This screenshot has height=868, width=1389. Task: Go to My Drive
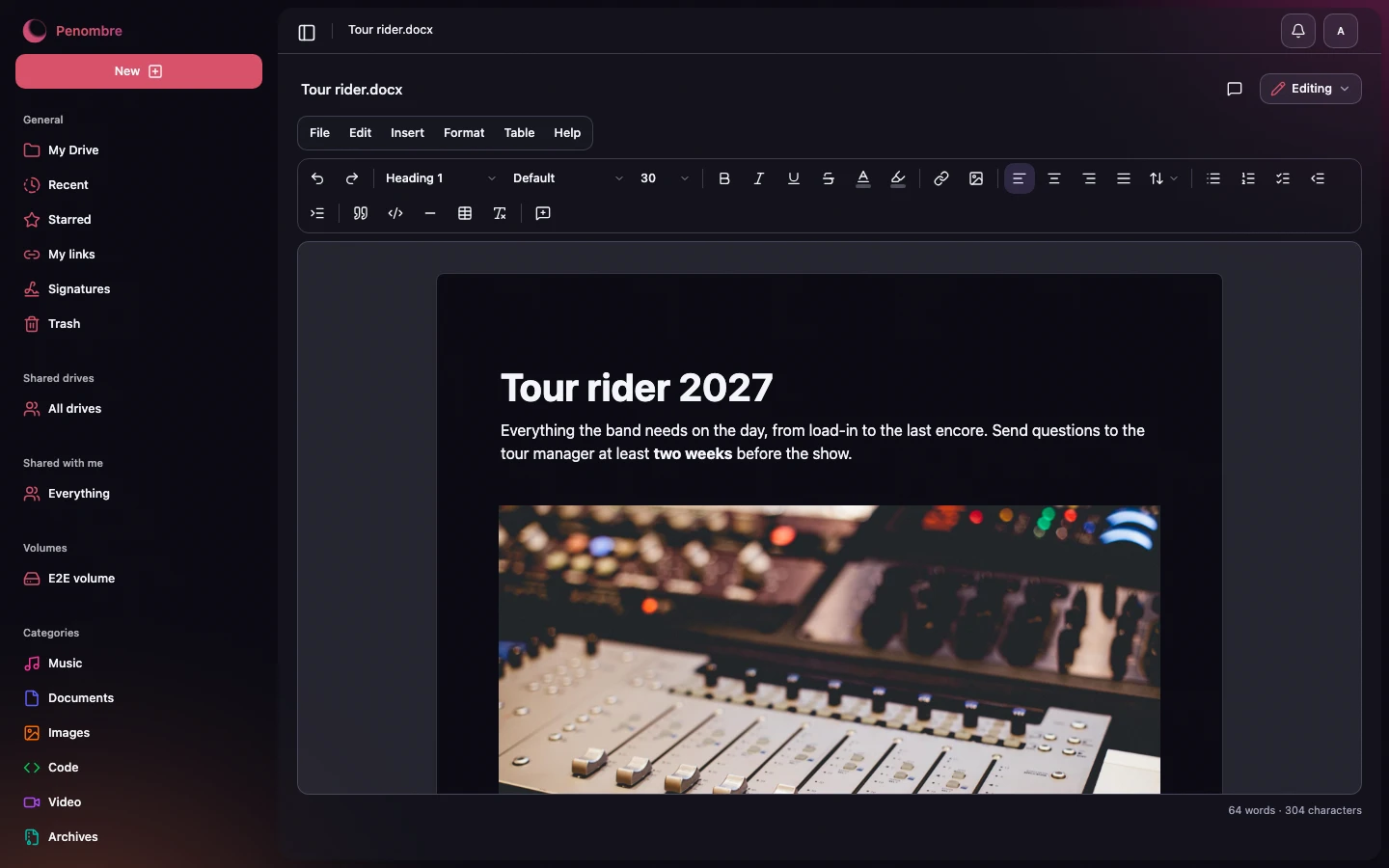[x=139, y=150]
